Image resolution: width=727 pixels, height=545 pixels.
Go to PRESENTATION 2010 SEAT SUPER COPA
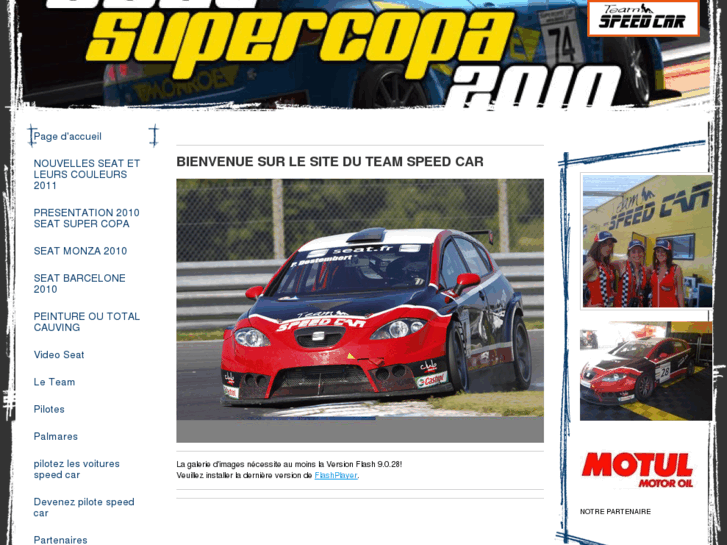(86, 218)
